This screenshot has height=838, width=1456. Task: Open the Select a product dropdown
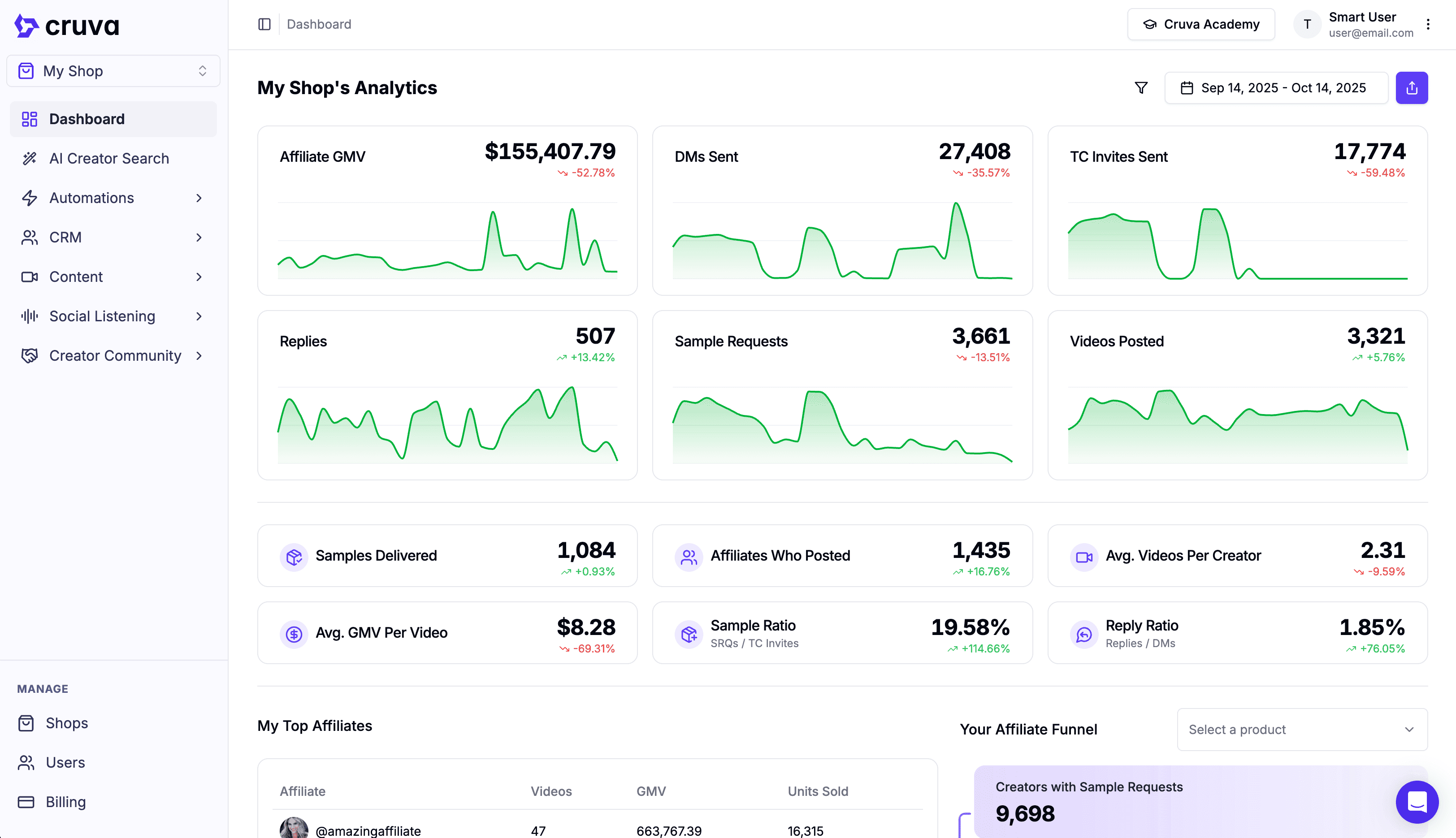(1302, 729)
